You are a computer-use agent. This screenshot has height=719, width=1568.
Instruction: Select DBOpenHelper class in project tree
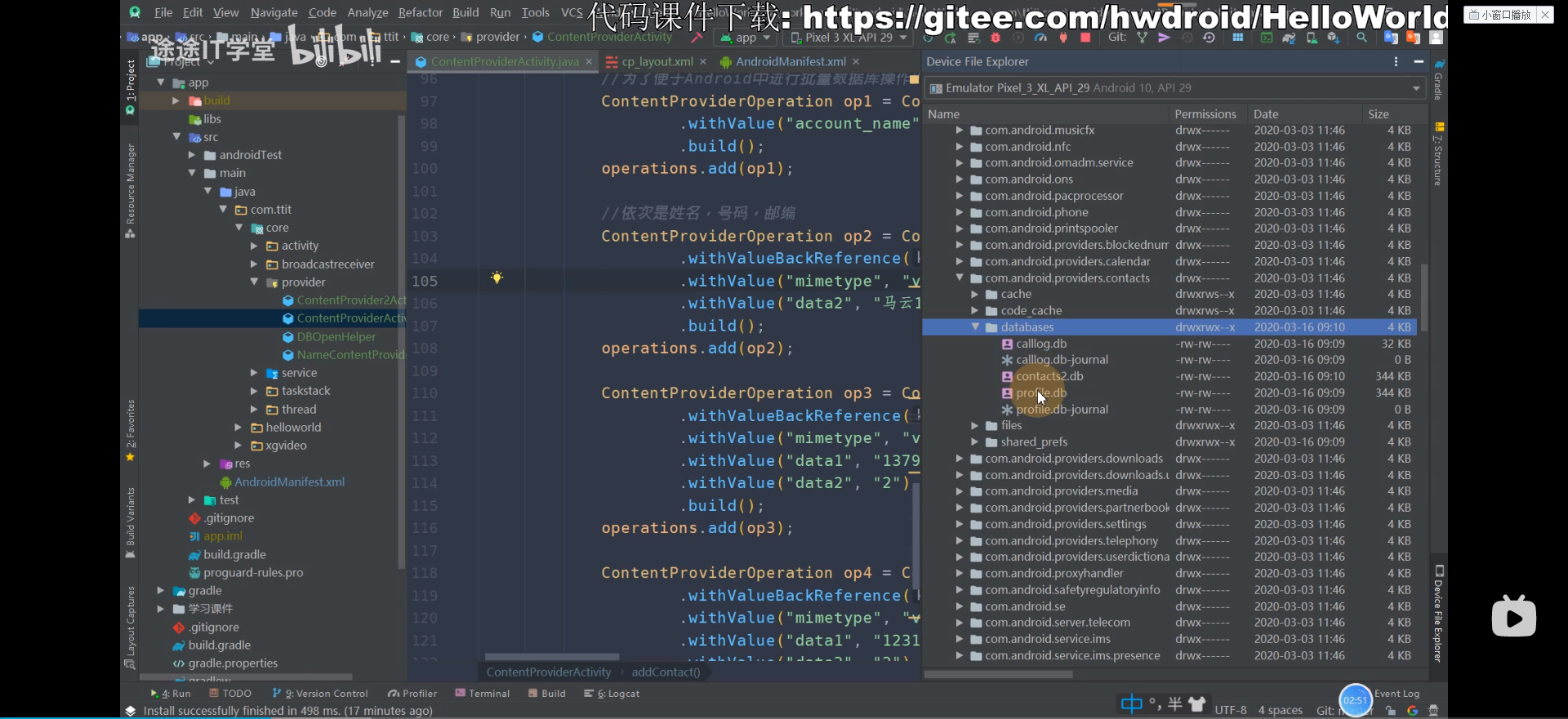click(336, 337)
